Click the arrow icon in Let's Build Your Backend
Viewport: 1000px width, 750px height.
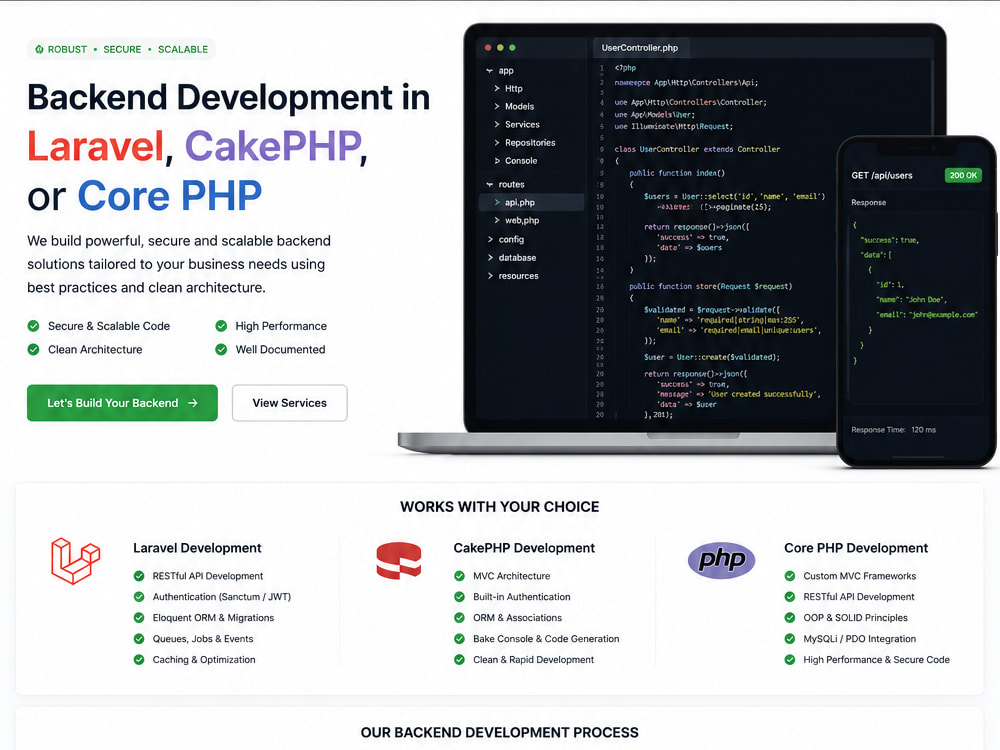(x=193, y=403)
